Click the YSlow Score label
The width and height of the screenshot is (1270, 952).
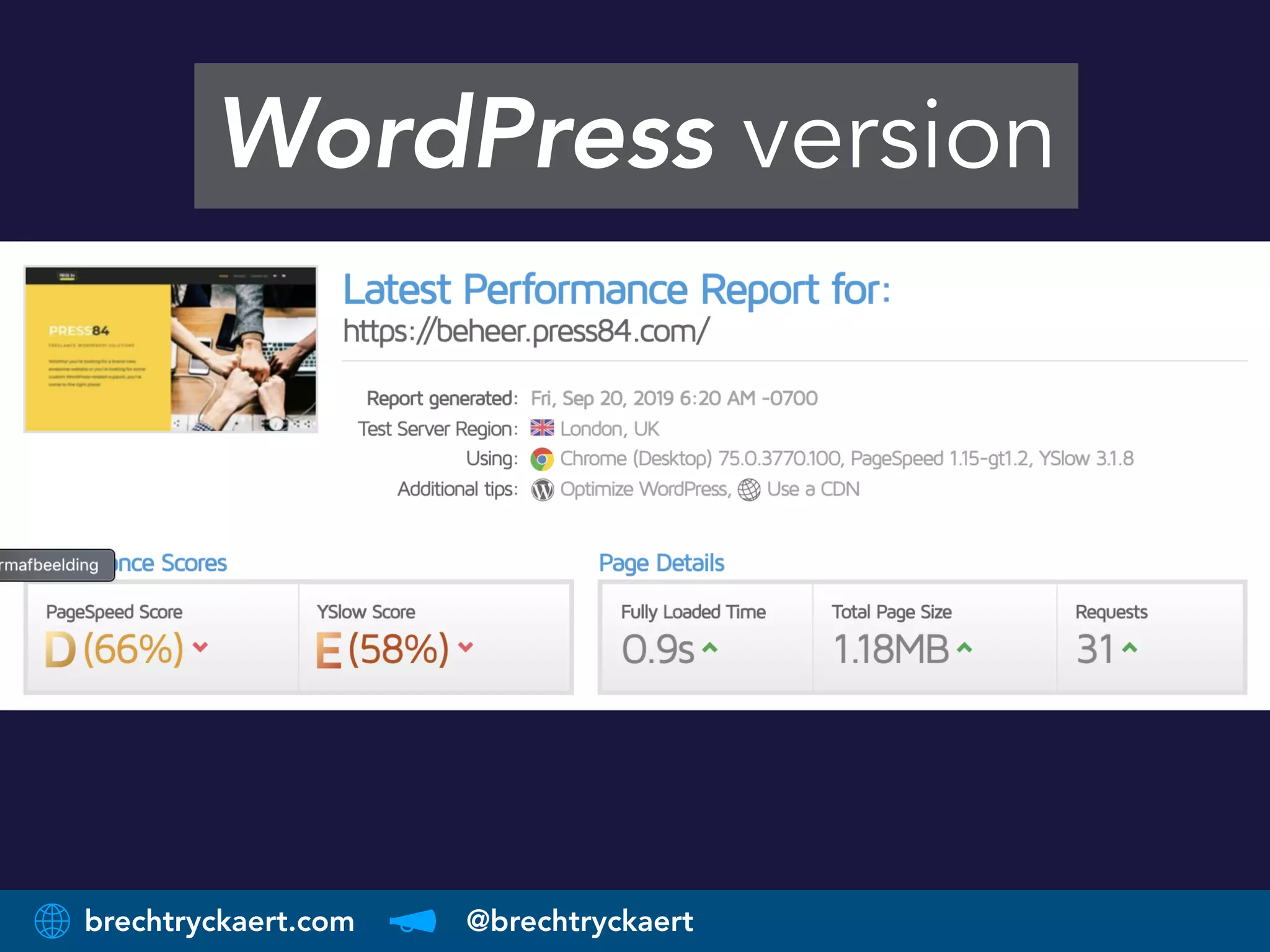366,612
